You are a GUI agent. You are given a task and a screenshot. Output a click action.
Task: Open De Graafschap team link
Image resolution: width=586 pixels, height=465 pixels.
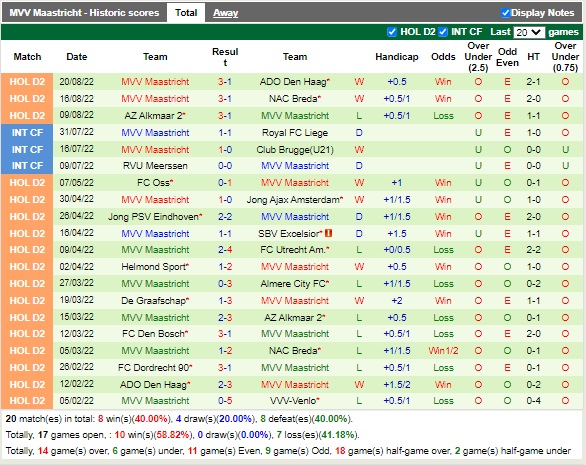coord(153,301)
